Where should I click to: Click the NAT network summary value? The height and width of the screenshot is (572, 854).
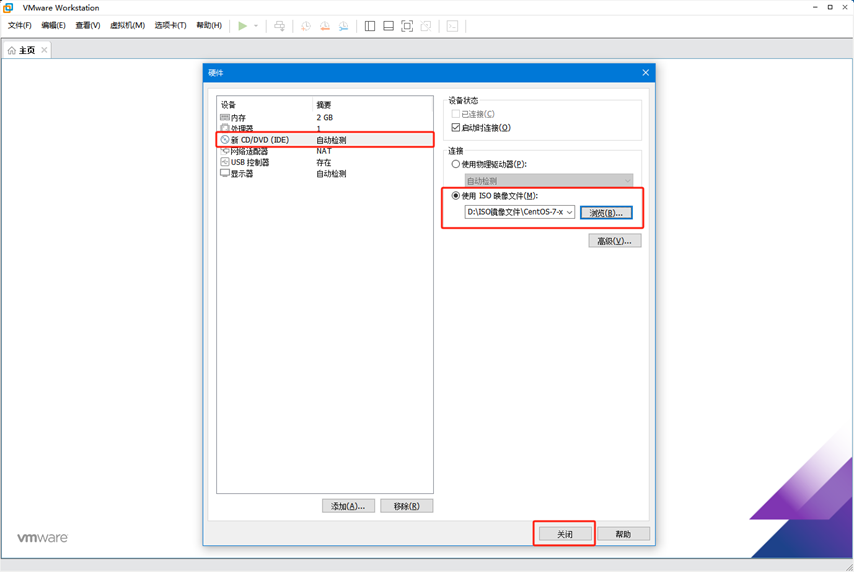coord(324,151)
